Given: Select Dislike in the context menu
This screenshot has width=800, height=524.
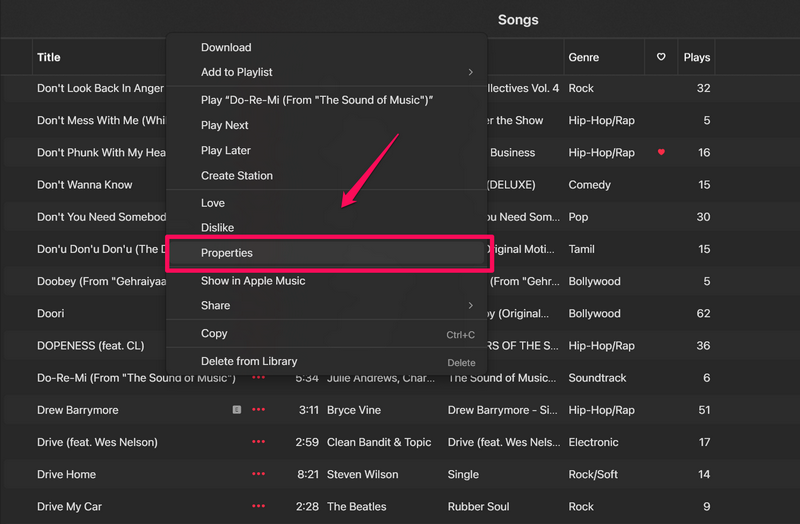Looking at the screenshot, I should [x=217, y=228].
